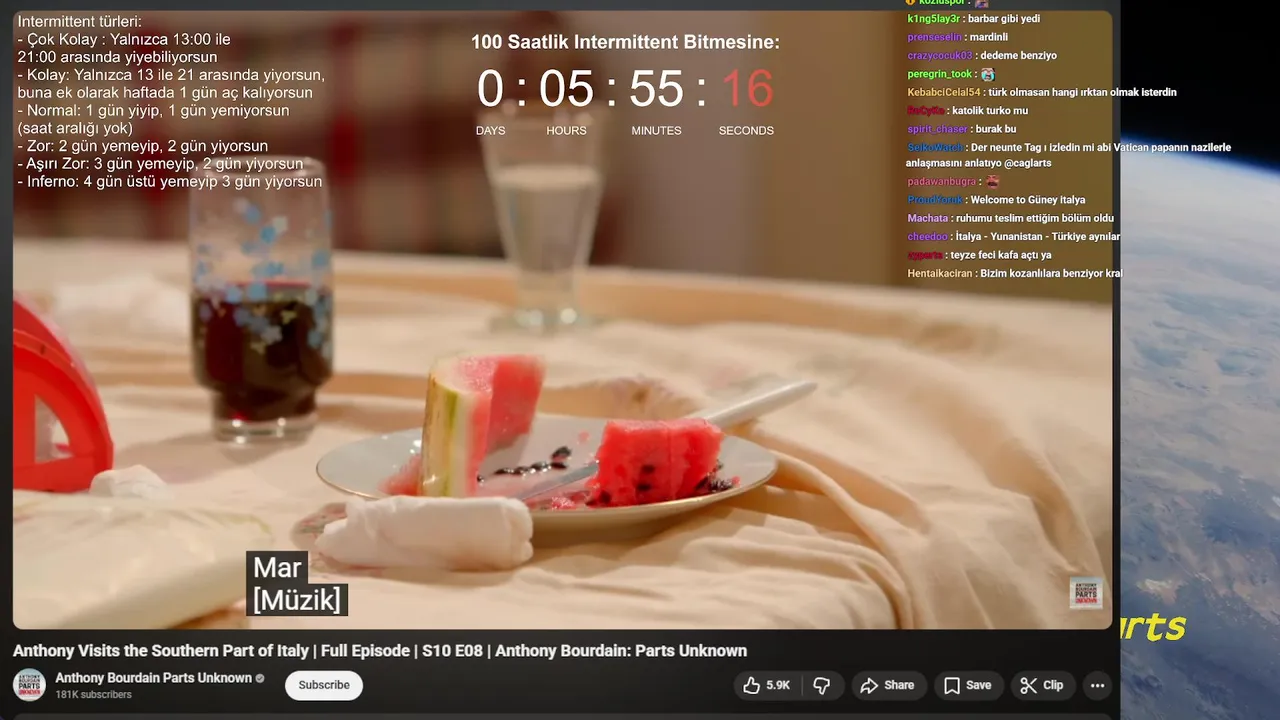
Task: Click the chat message 'teyze feci kafa açtı ya'
Action: (x=1001, y=255)
